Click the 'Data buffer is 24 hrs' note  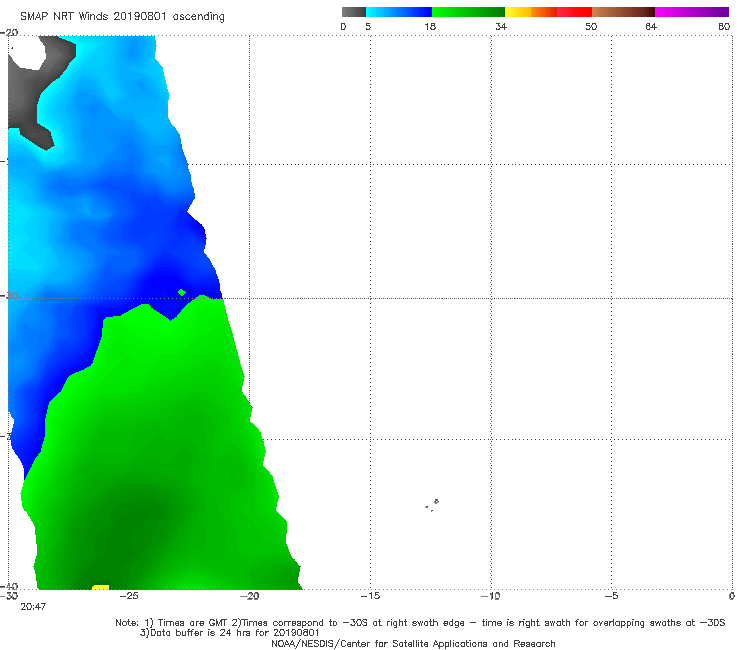[230, 633]
